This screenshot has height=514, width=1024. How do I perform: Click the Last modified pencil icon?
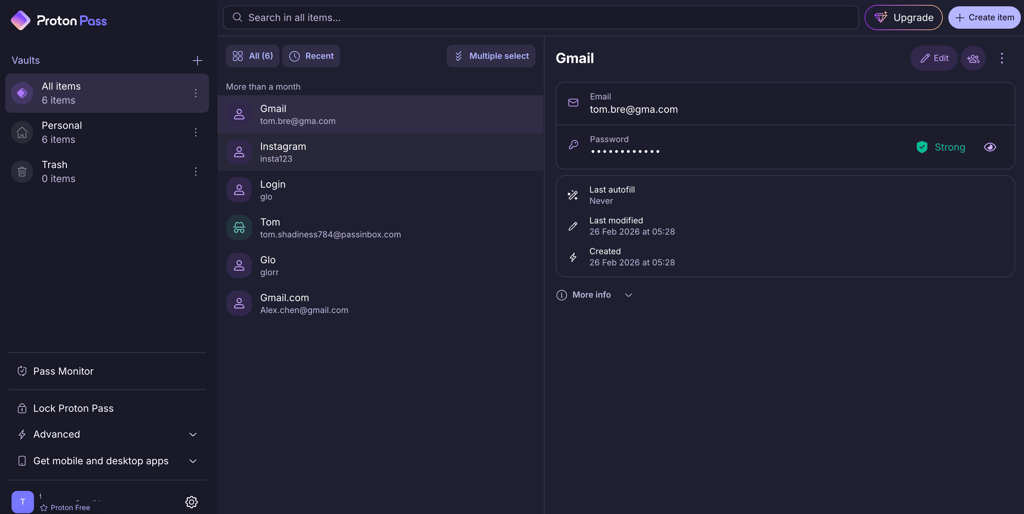573,226
